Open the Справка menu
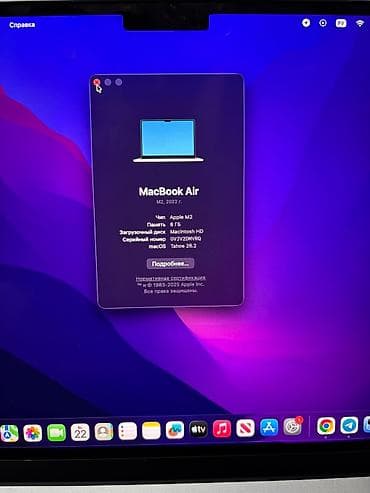 pos(22,25)
